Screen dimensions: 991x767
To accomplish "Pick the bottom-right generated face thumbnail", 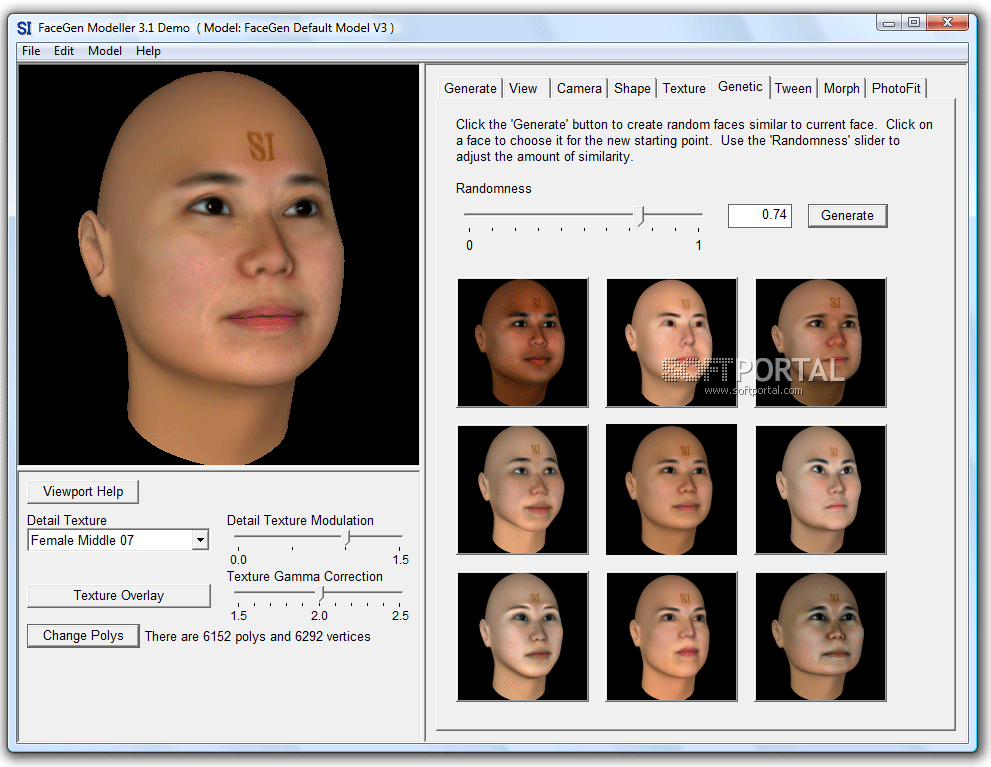I will (x=820, y=636).
